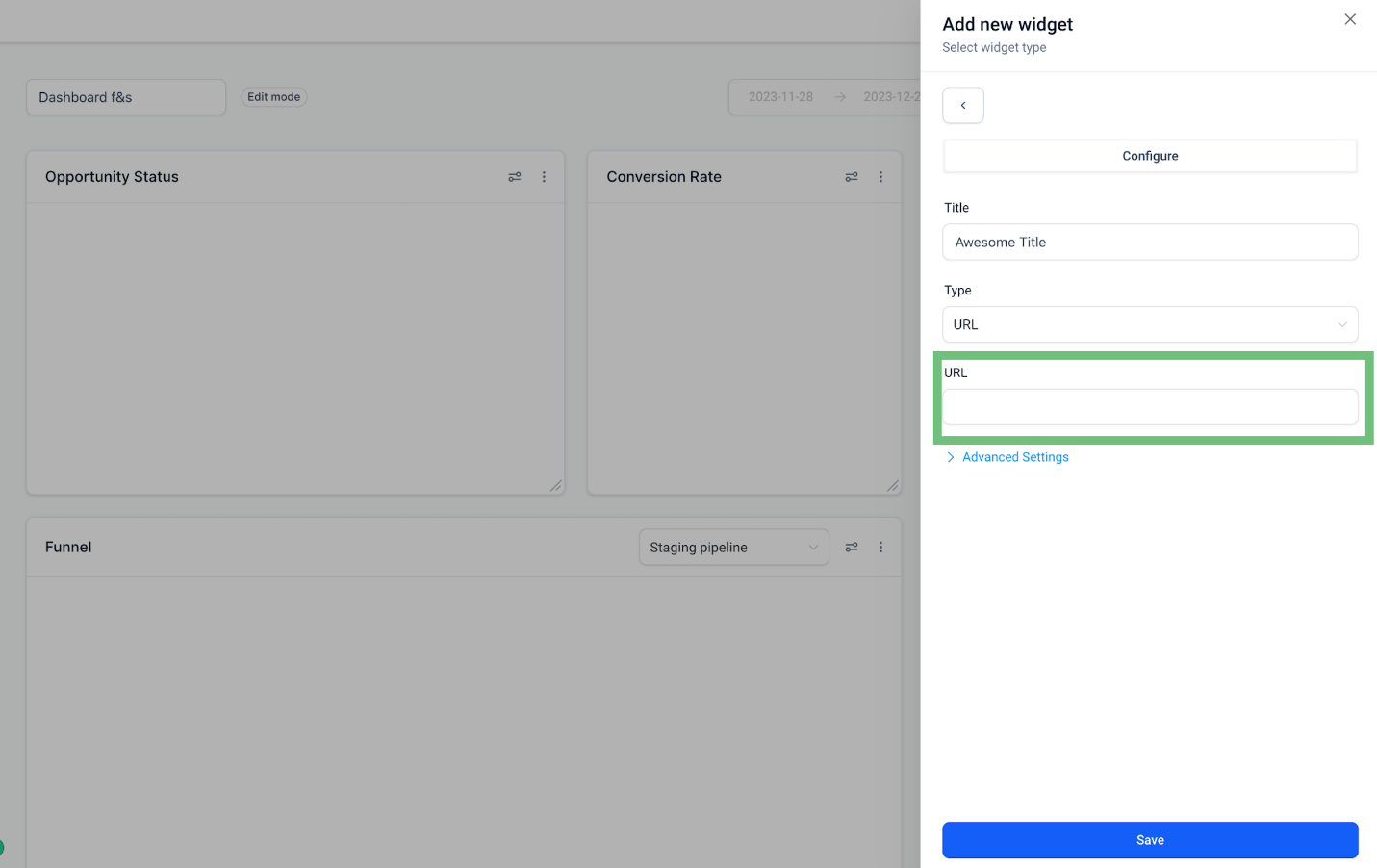Open the Staging pipeline dropdown
Image resolution: width=1377 pixels, height=868 pixels.
click(733, 548)
